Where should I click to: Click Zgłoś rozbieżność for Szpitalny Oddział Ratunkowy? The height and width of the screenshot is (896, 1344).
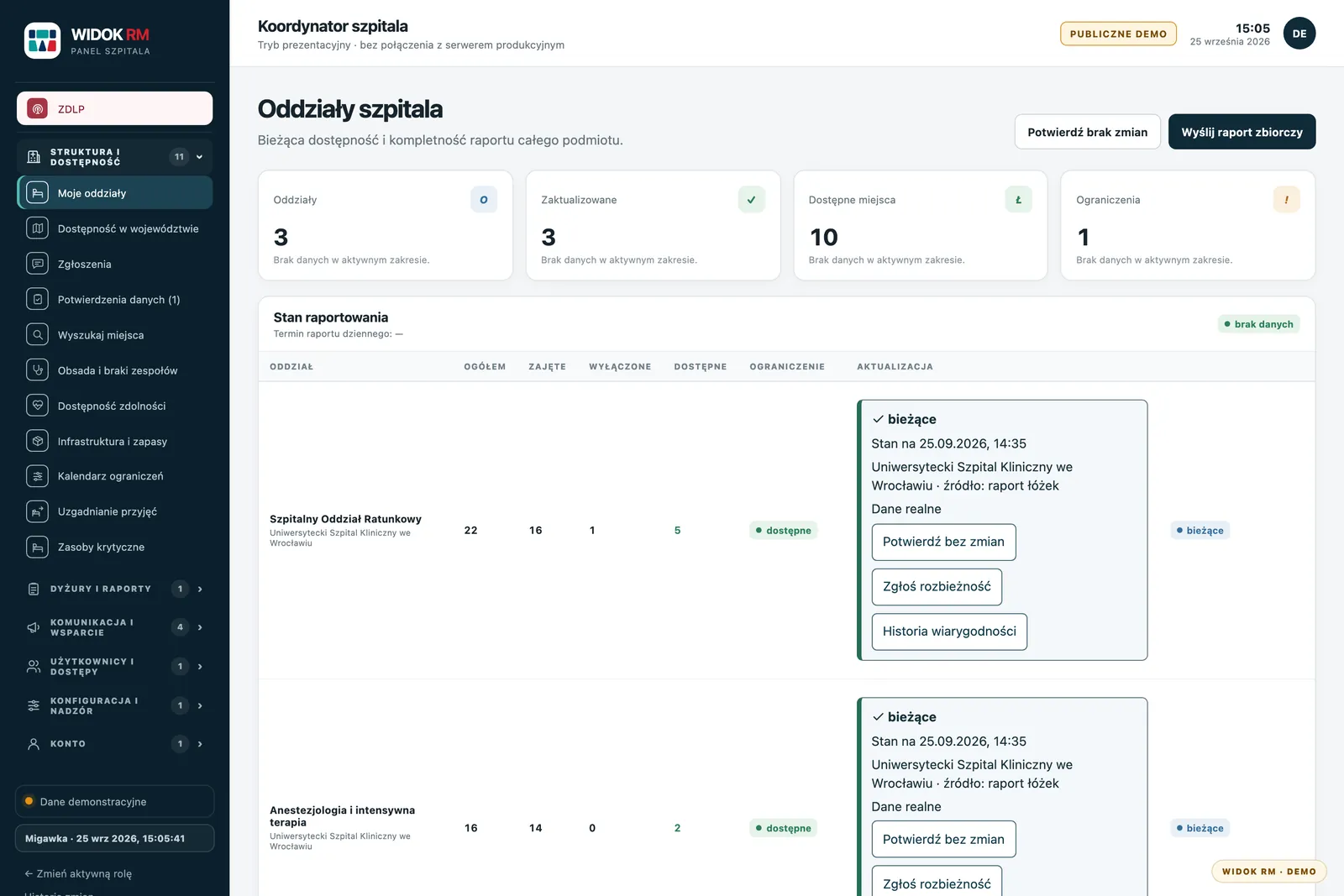click(937, 587)
